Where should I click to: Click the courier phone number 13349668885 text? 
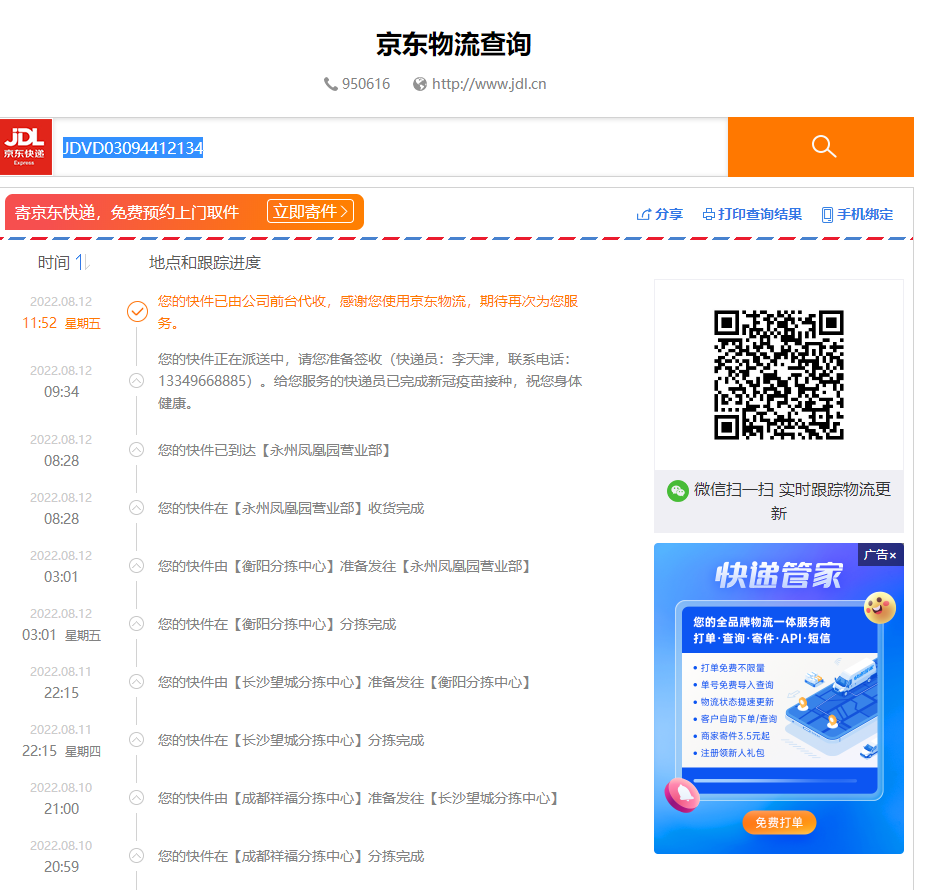point(201,381)
